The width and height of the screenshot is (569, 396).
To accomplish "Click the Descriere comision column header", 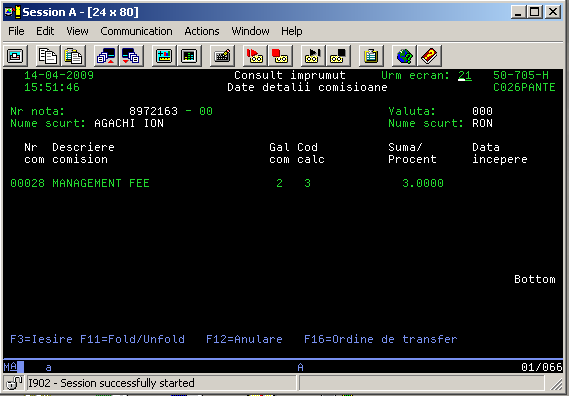I will (83, 153).
